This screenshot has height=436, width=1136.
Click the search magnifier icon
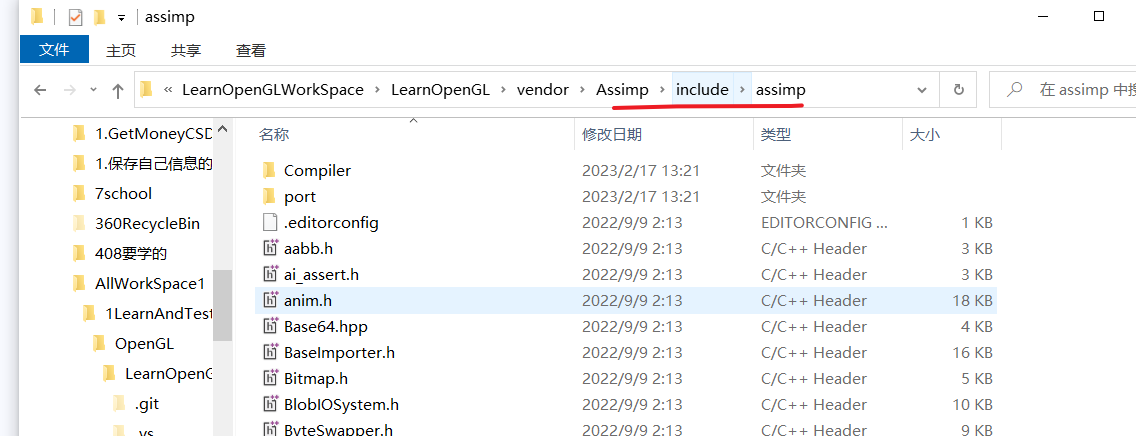(1015, 89)
